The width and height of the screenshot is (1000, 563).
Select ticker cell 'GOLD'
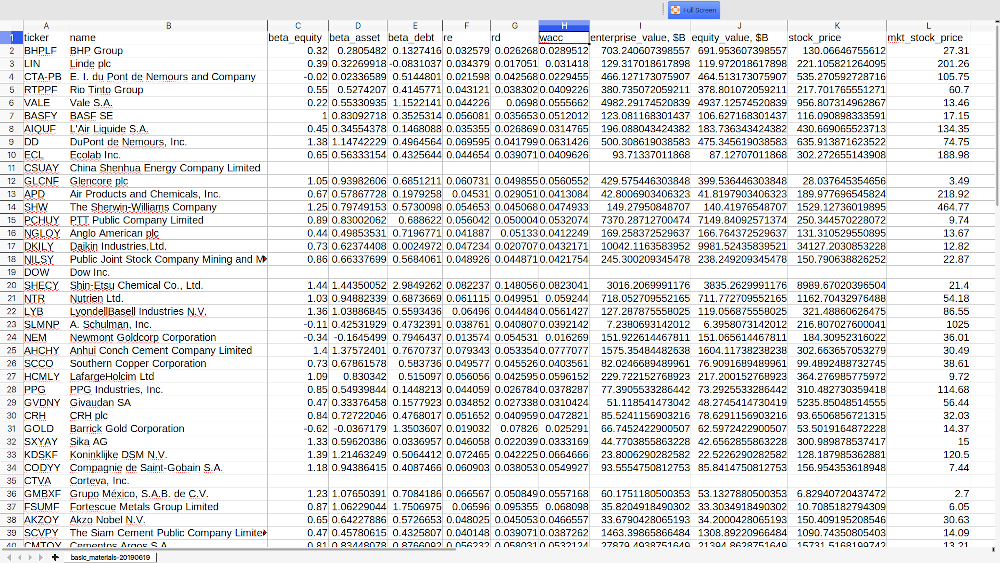tap(46, 428)
